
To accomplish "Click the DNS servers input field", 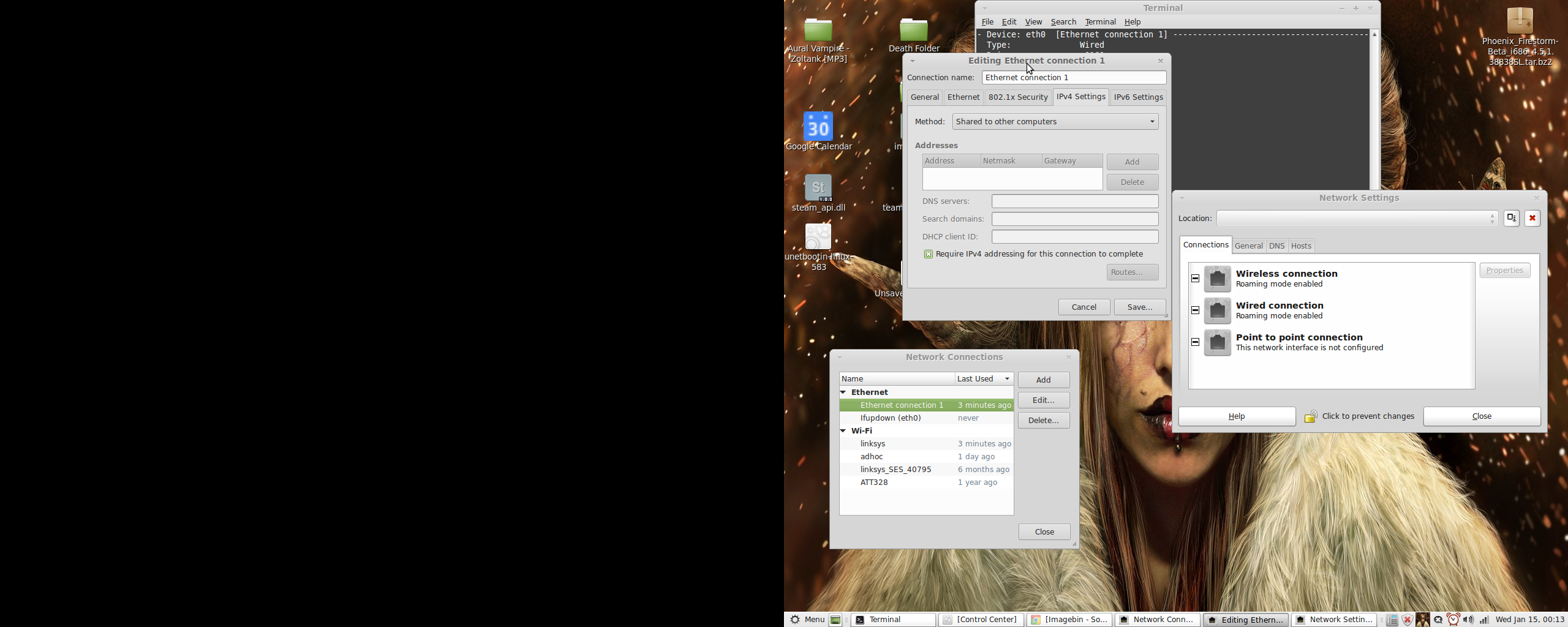I will point(1075,201).
